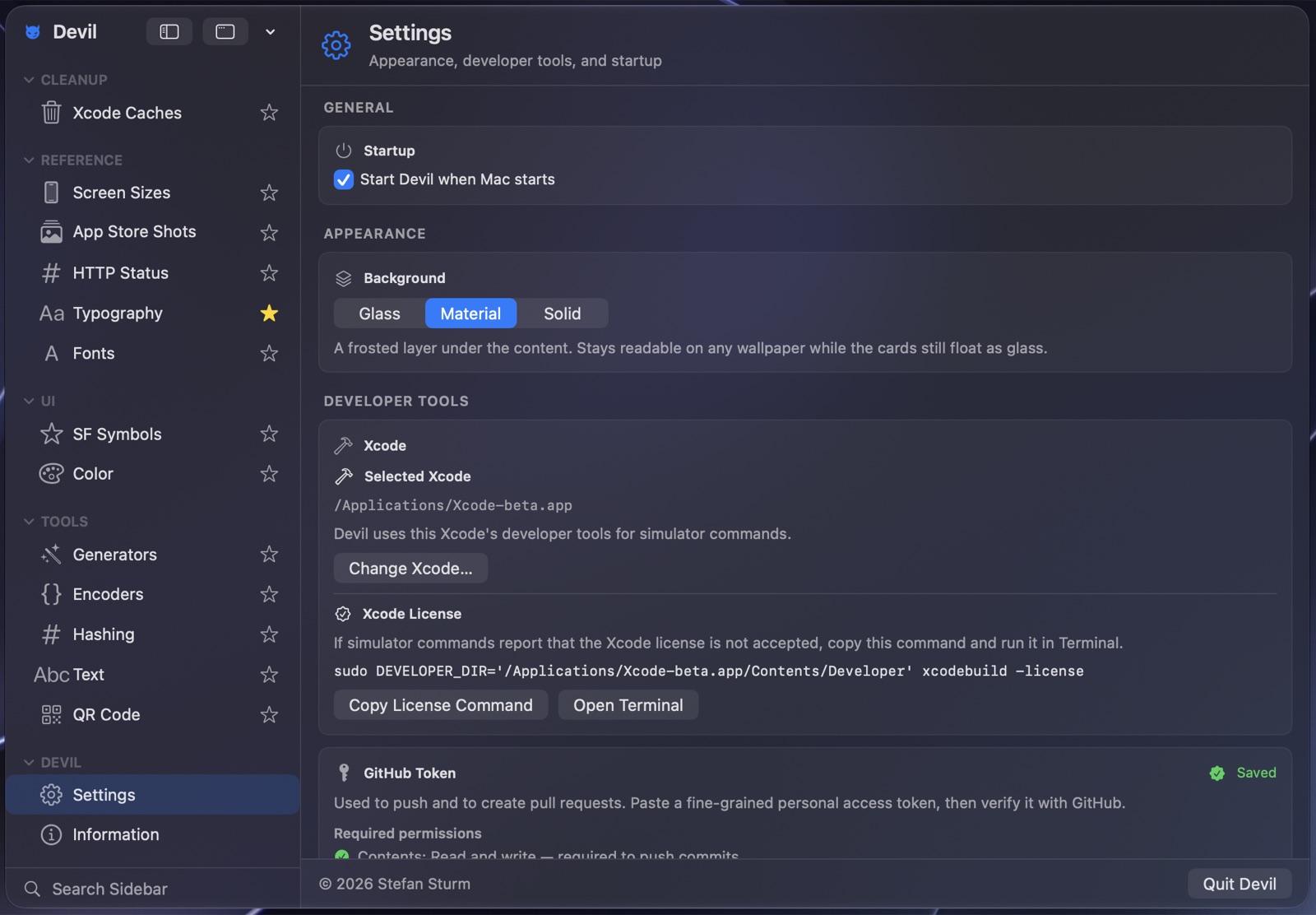1316x915 pixels.
Task: Open Encoders curly braces icon
Action: point(51,594)
